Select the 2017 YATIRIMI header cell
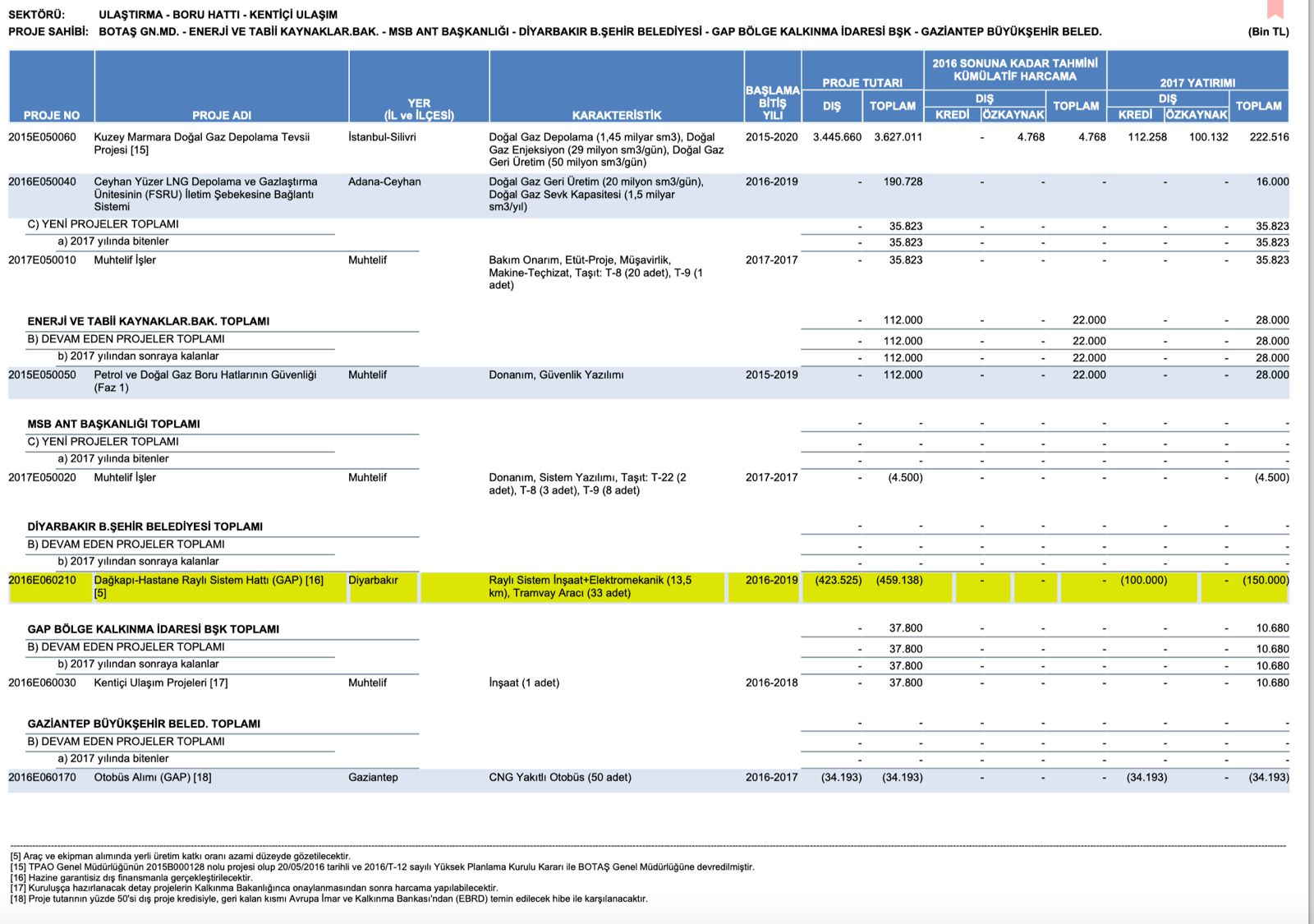This screenshot has height=924, width=1314. (1197, 82)
